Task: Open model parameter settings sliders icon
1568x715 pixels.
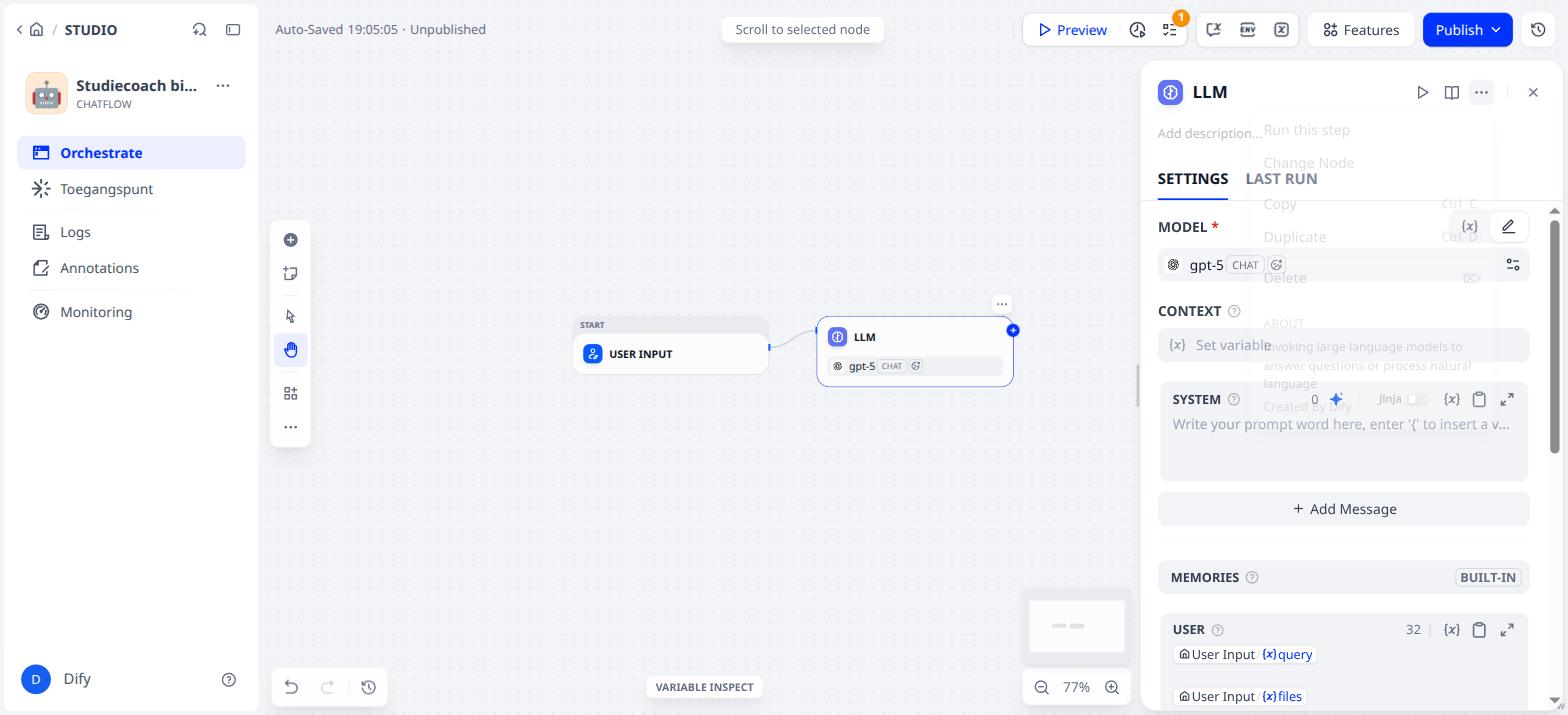Action: [1513, 265]
